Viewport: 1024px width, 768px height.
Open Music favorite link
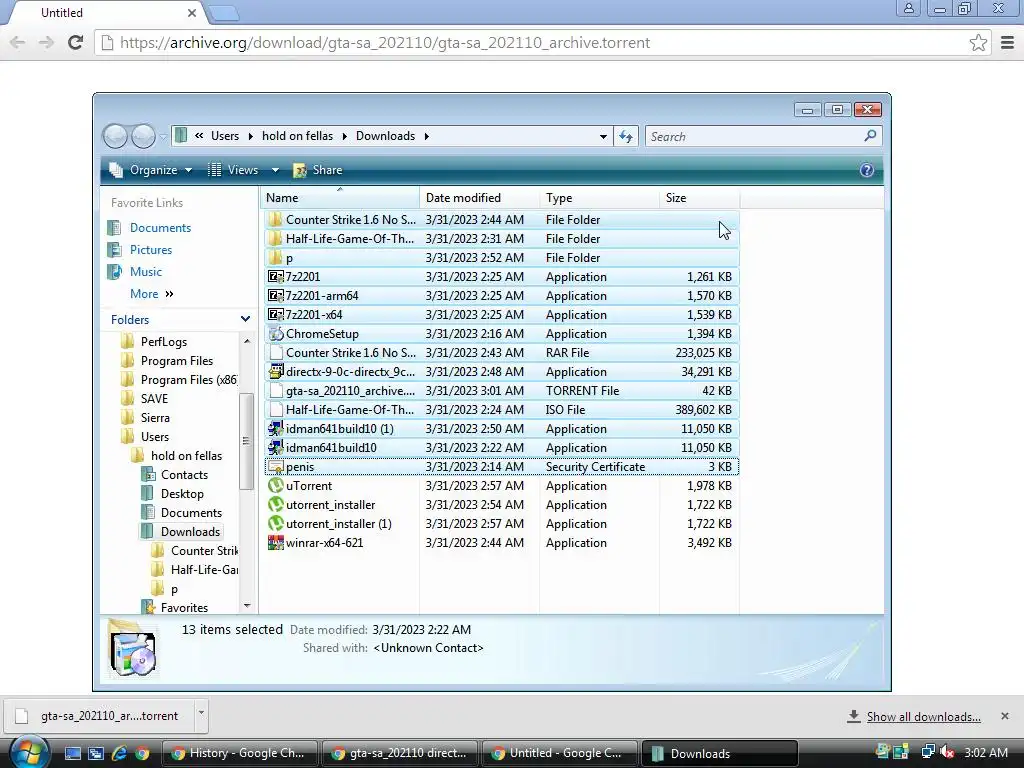[x=146, y=272]
